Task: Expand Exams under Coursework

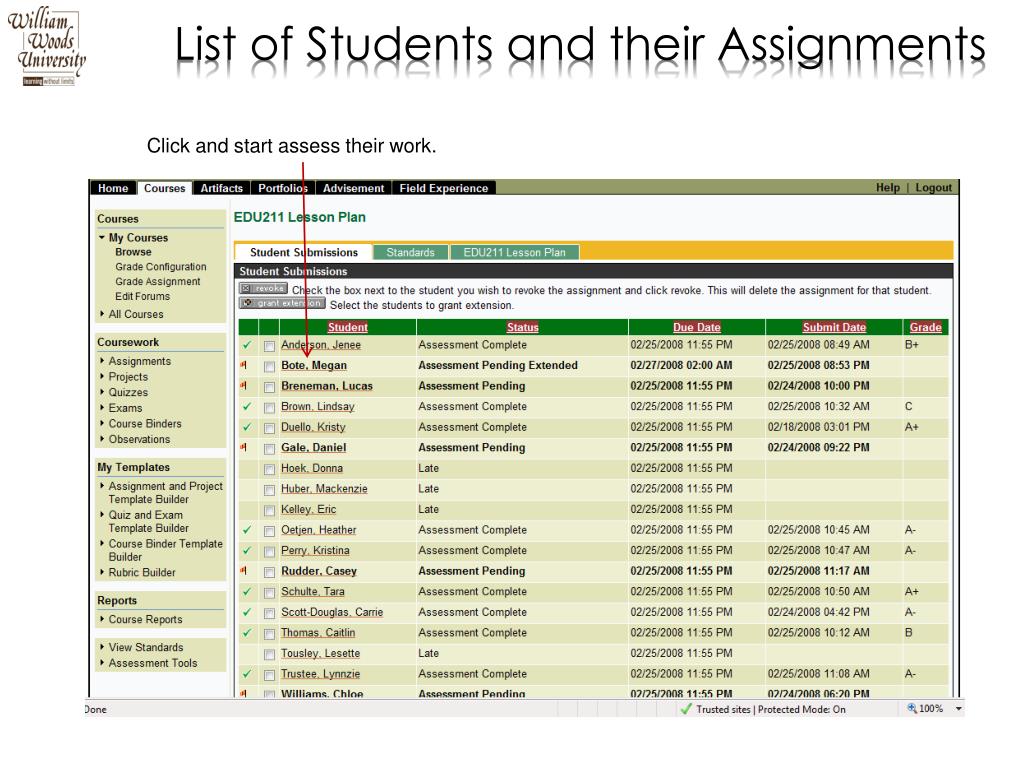Action: [102, 408]
